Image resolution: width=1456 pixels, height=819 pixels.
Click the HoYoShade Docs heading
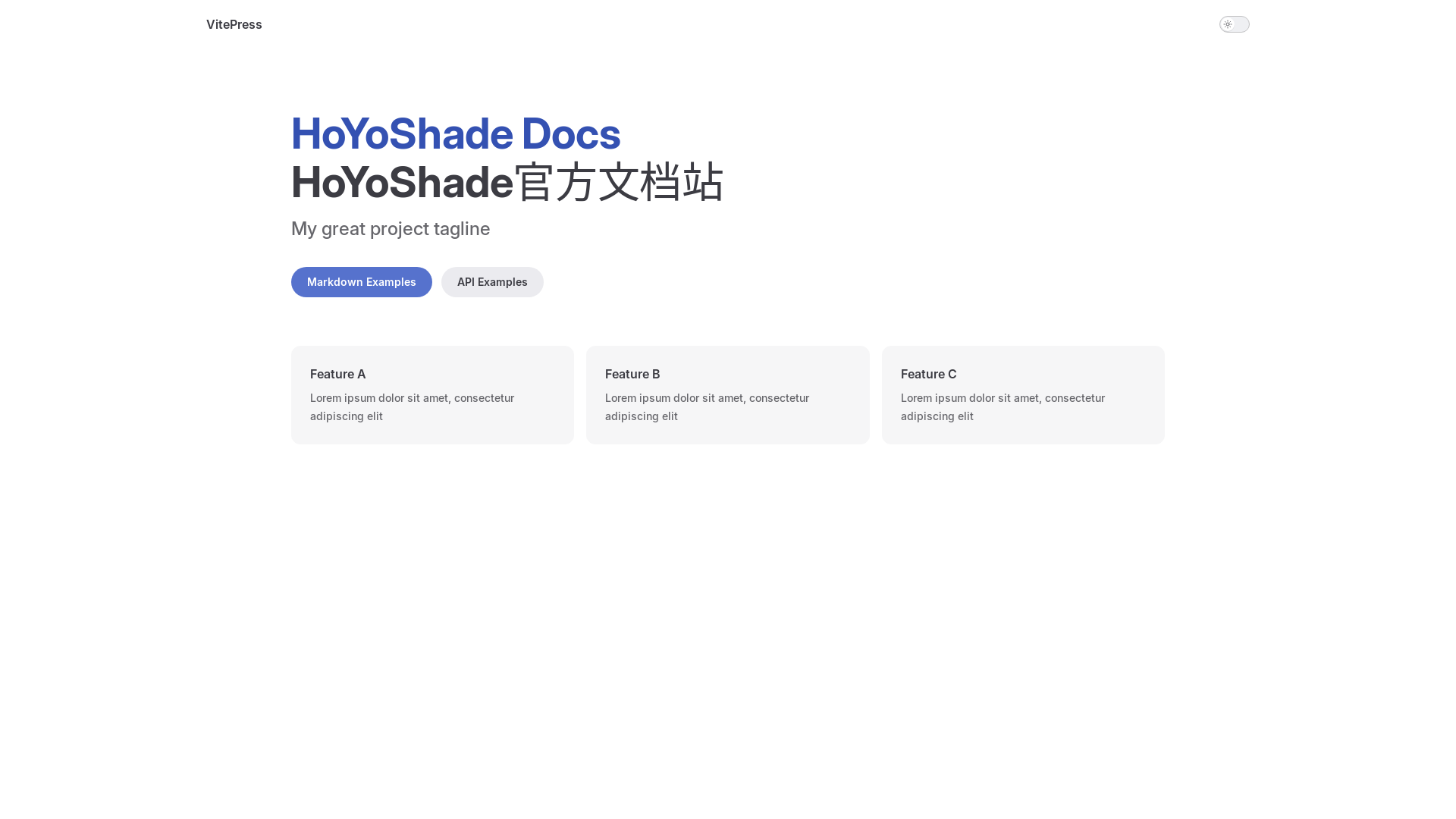tap(456, 134)
